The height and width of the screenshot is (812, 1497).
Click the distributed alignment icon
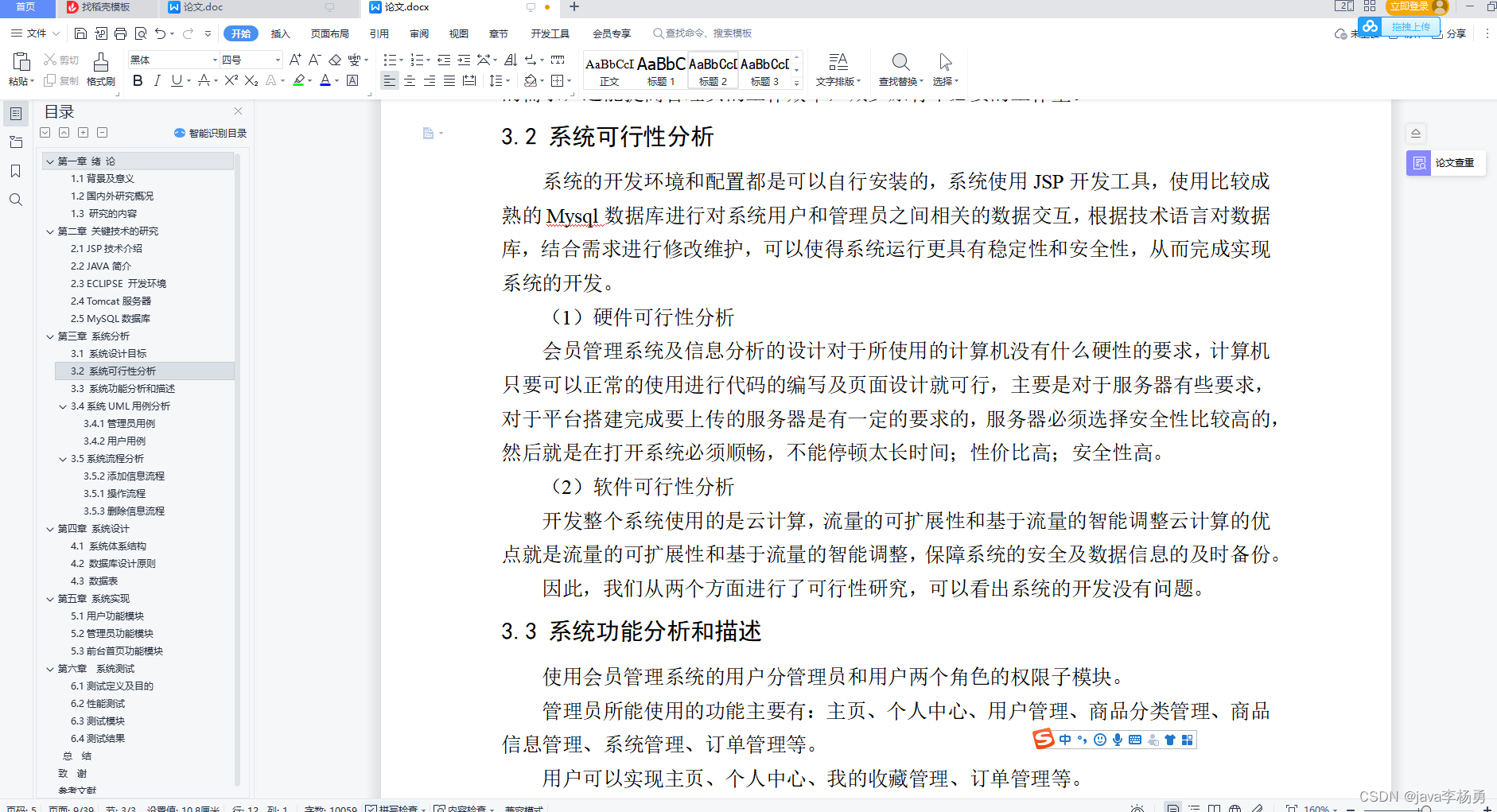tap(469, 80)
